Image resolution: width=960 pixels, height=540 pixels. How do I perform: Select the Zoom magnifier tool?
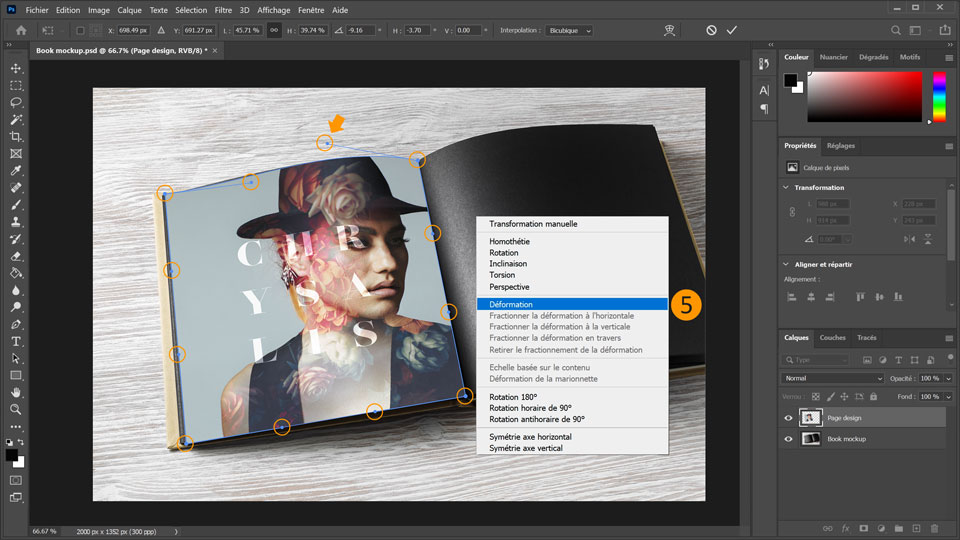pos(16,409)
